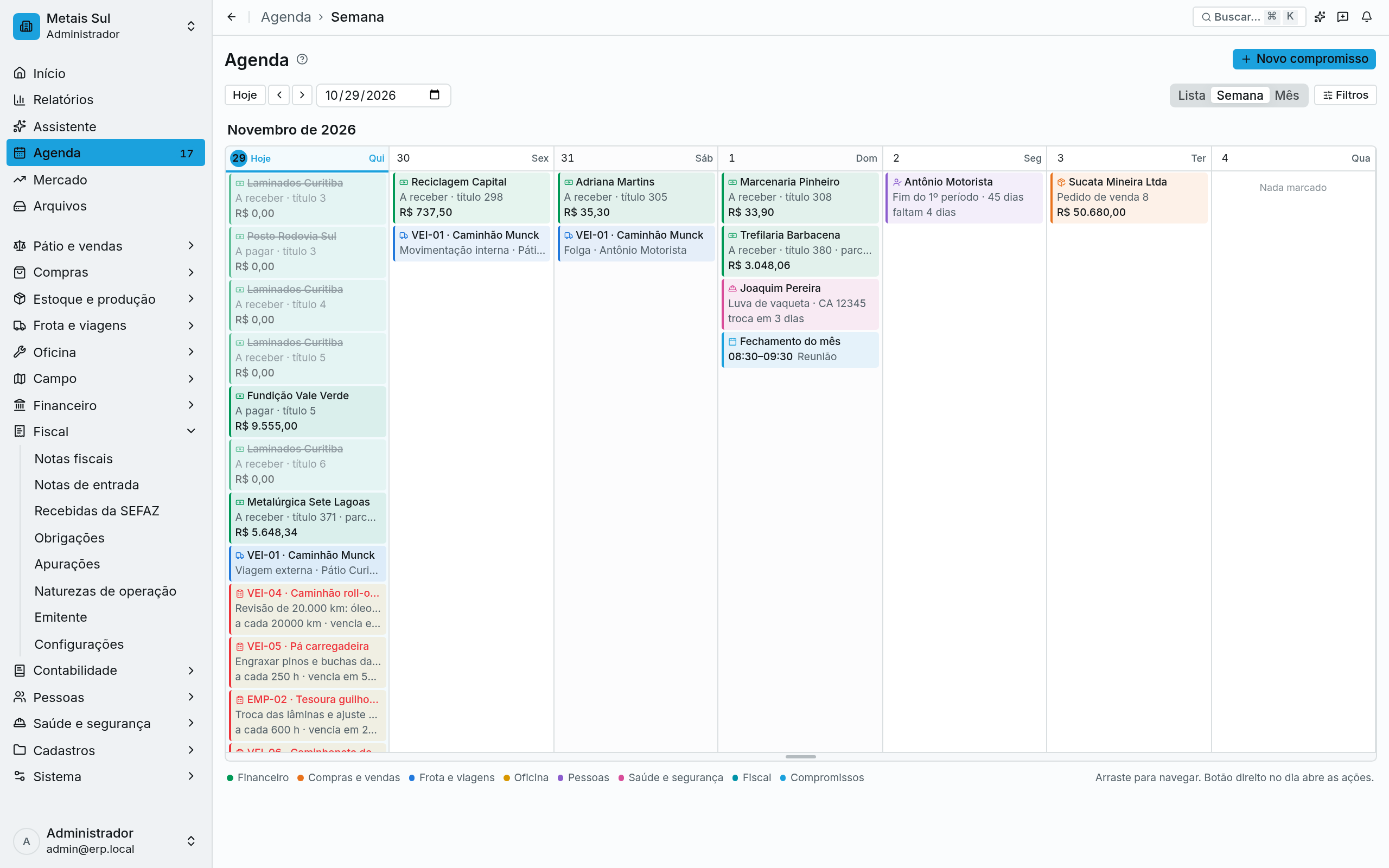
Task: Click the Mercado trend icon
Action: tap(20, 180)
